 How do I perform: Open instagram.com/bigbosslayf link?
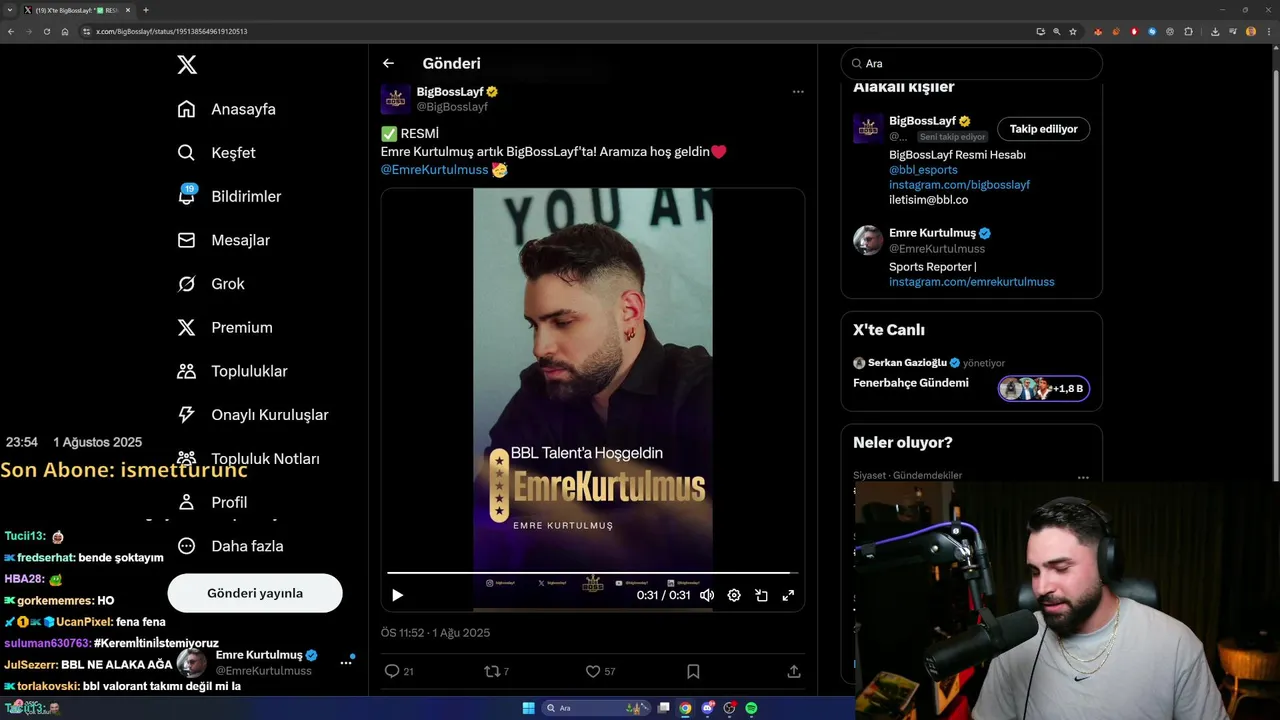959,185
